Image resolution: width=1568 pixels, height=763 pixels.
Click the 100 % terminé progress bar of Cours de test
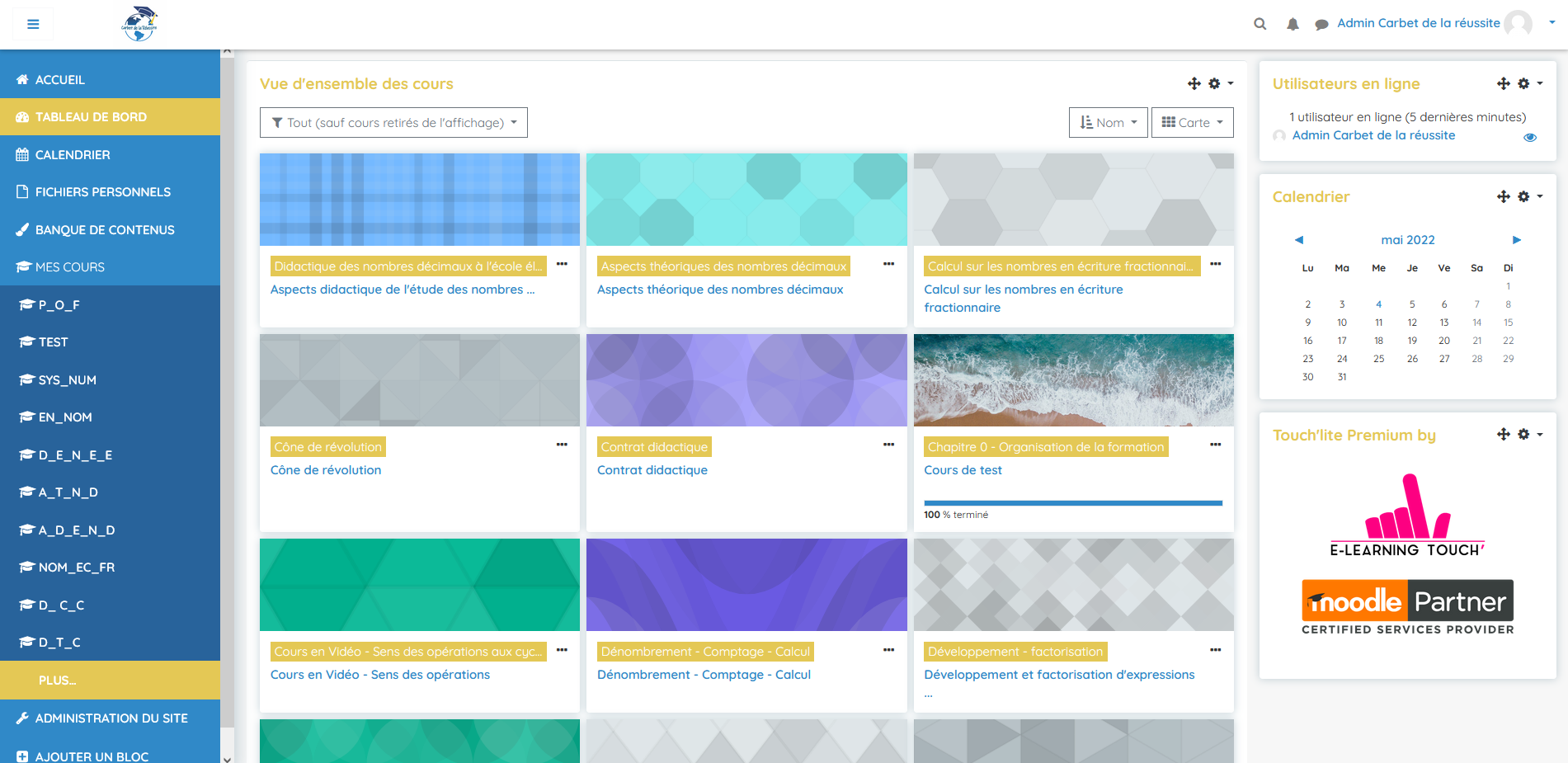(1073, 503)
